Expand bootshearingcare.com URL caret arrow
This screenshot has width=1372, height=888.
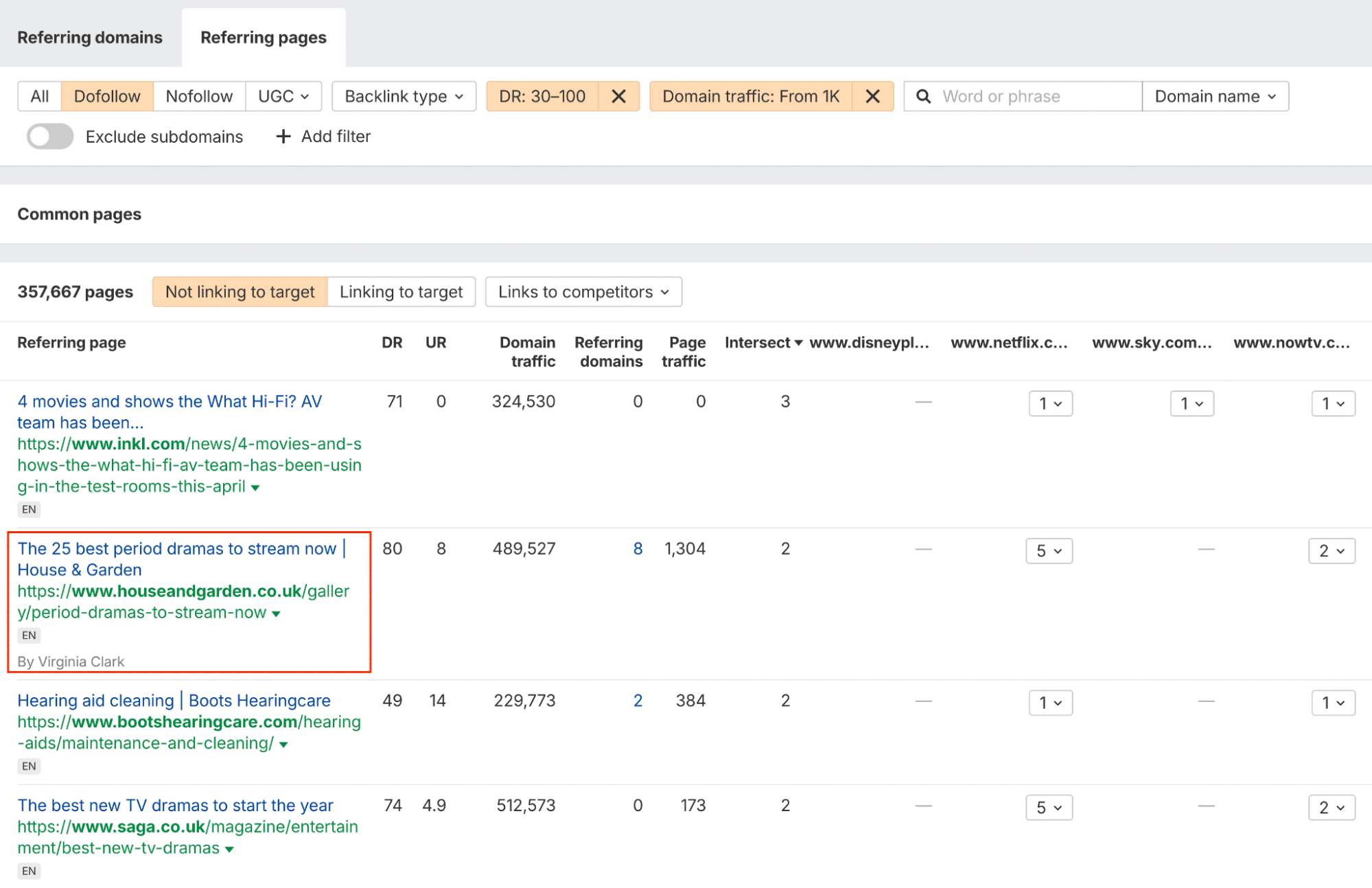click(x=283, y=745)
